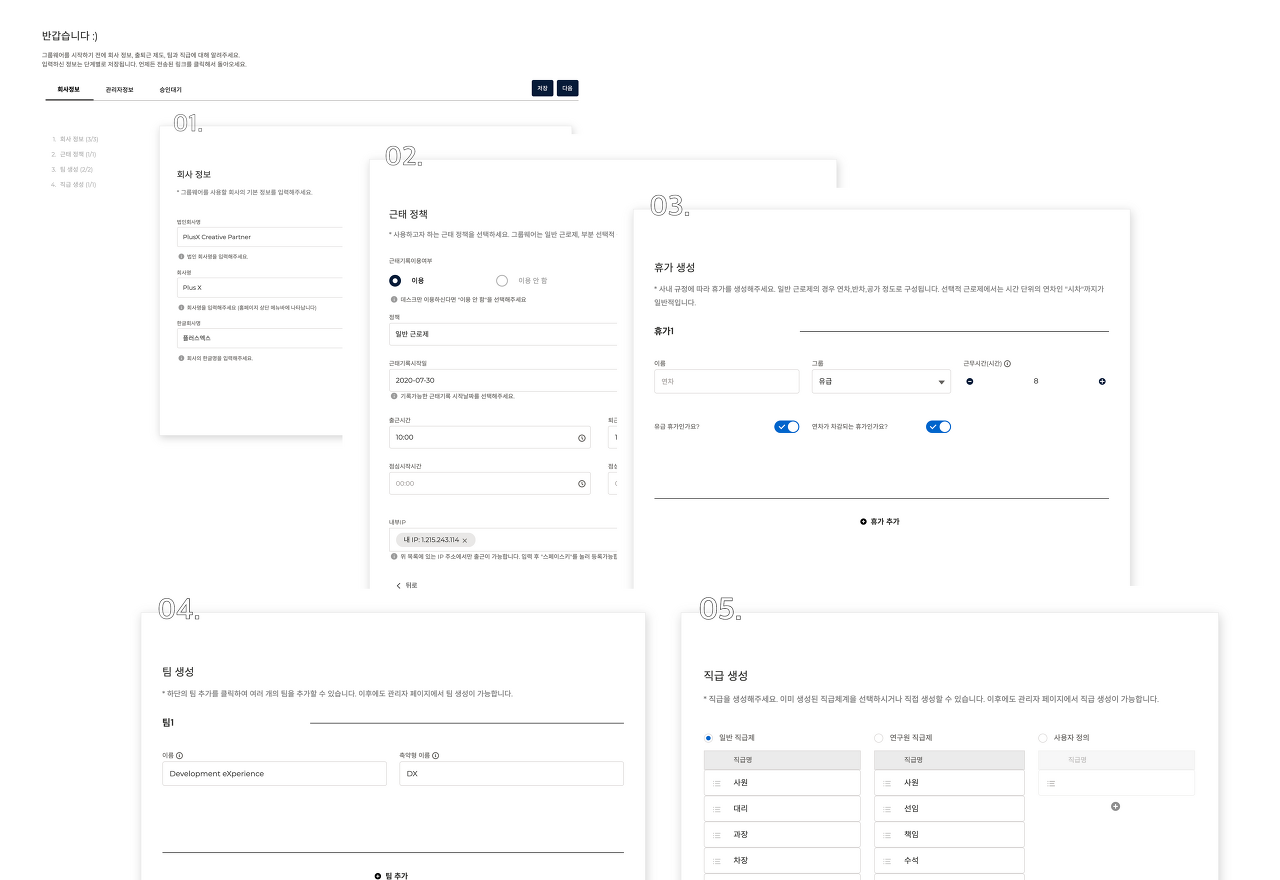The height and width of the screenshot is (880, 1280).
Task: Select the 일반 직급제 radio button
Action: (x=709, y=738)
